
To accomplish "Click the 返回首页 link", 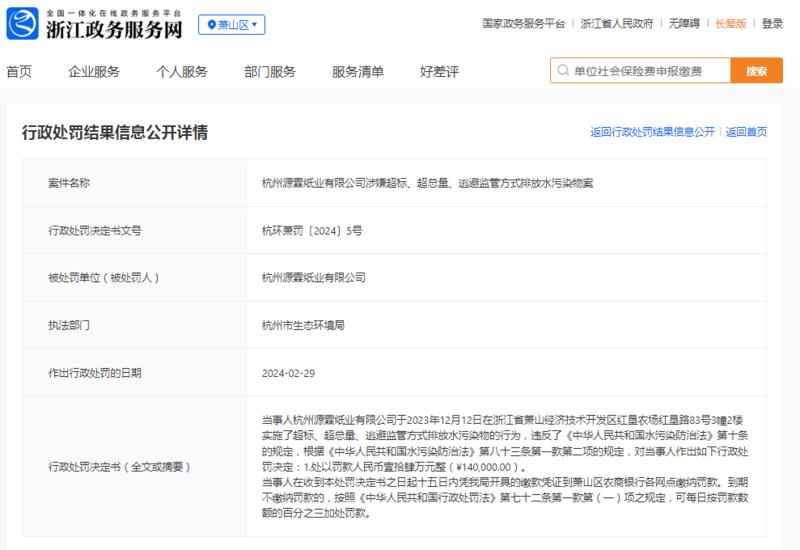I will (746, 132).
